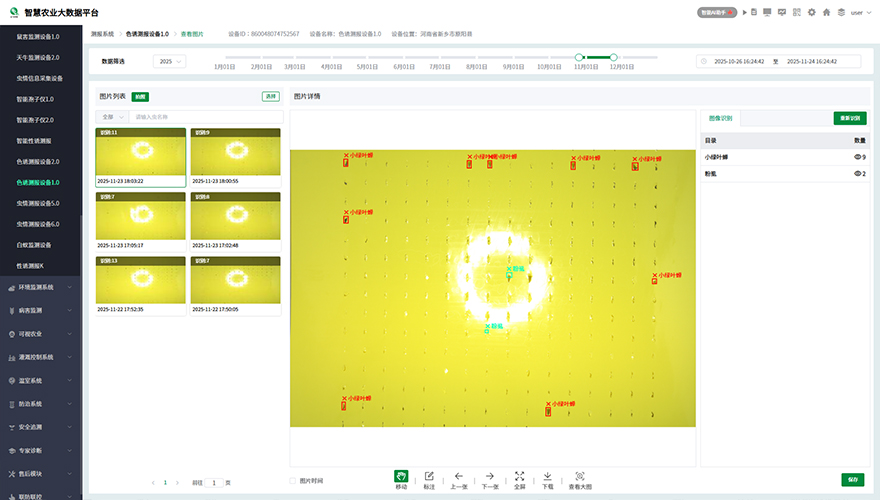This screenshot has width=880, height=500.
Task: Open 全屏 fullscreen view
Action: (519, 476)
